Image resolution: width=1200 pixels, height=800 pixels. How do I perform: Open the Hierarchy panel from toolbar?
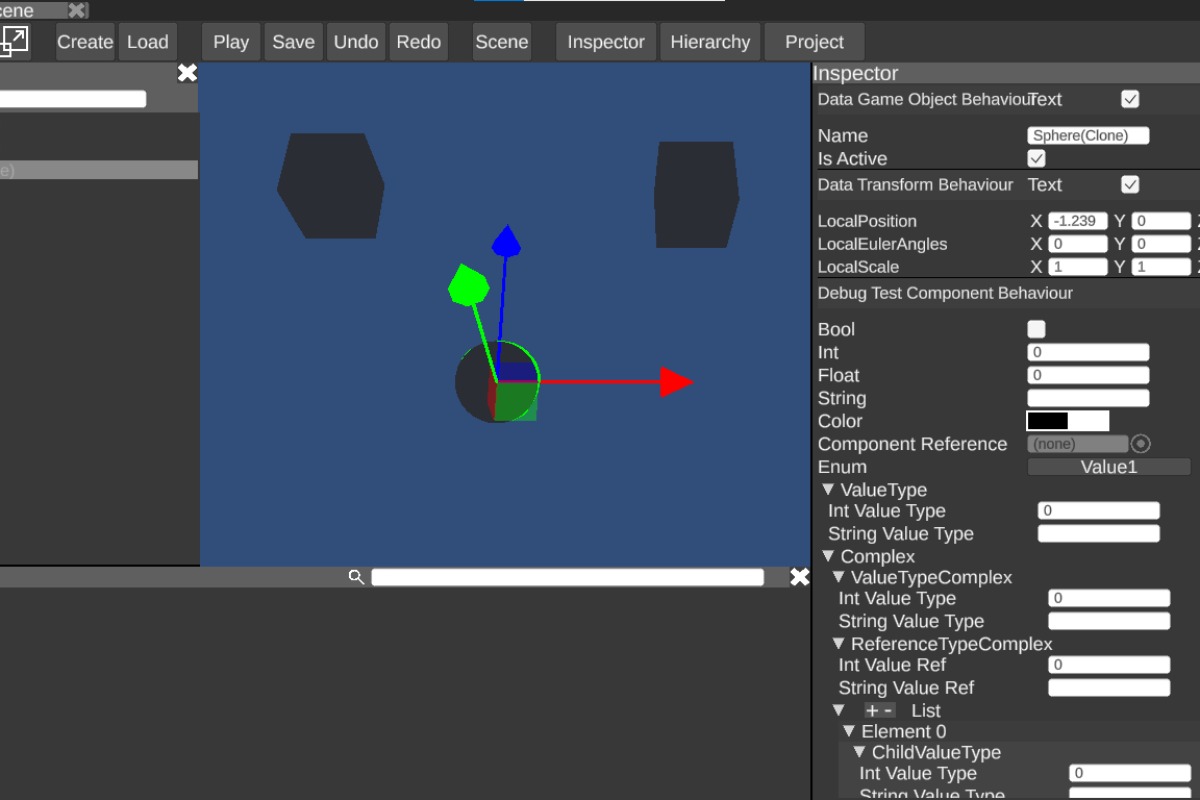710,42
